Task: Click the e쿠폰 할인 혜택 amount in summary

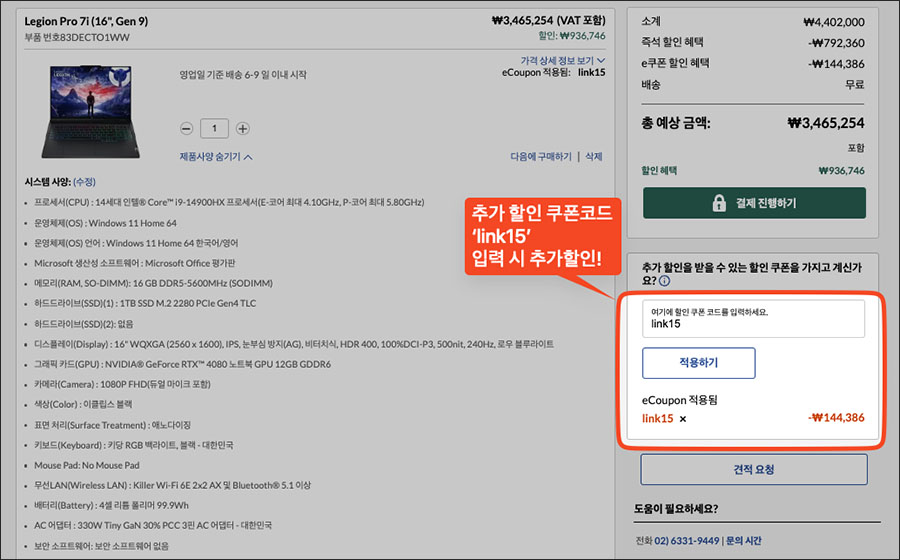Action: (x=836, y=64)
